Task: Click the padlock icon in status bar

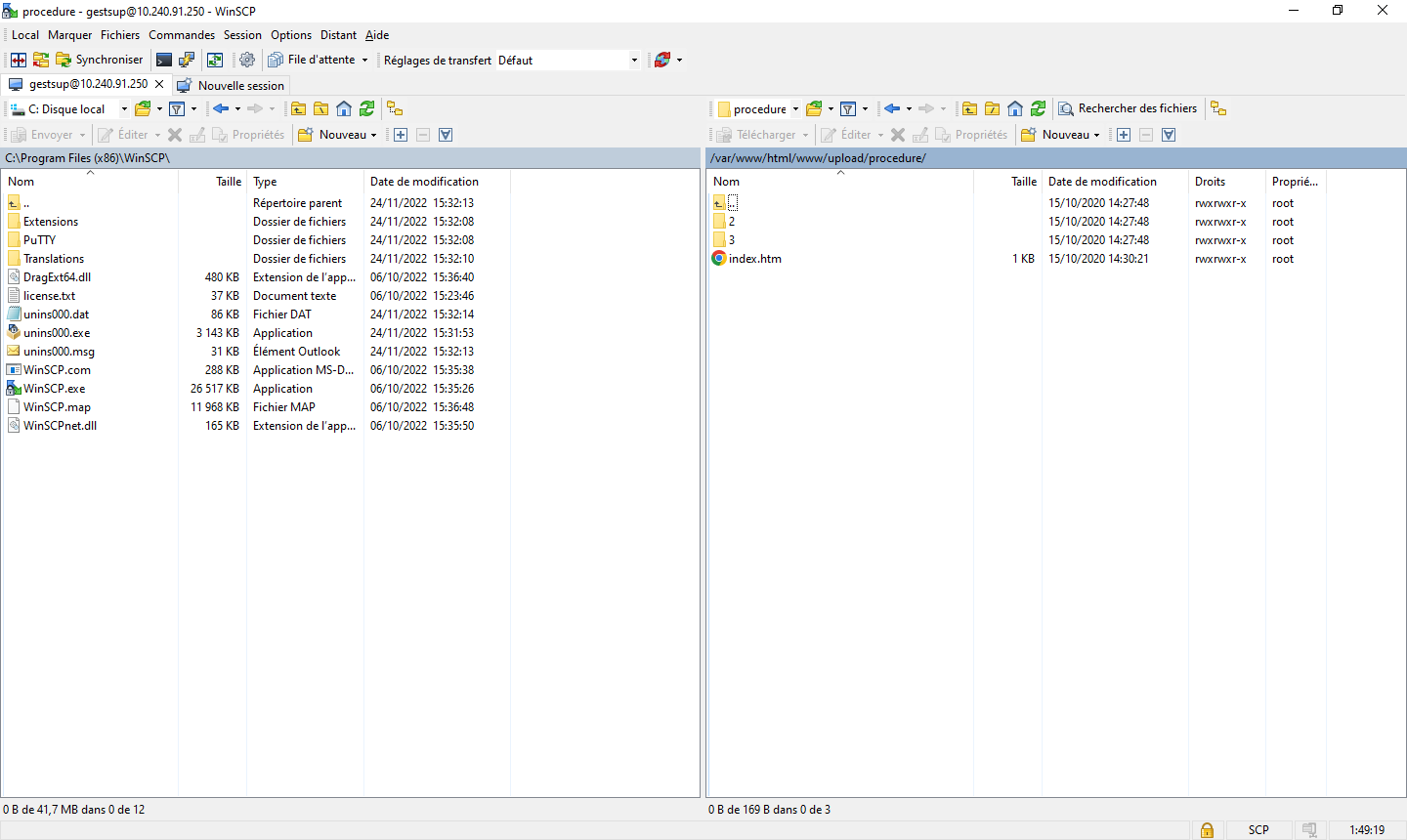Action: click(x=1207, y=830)
